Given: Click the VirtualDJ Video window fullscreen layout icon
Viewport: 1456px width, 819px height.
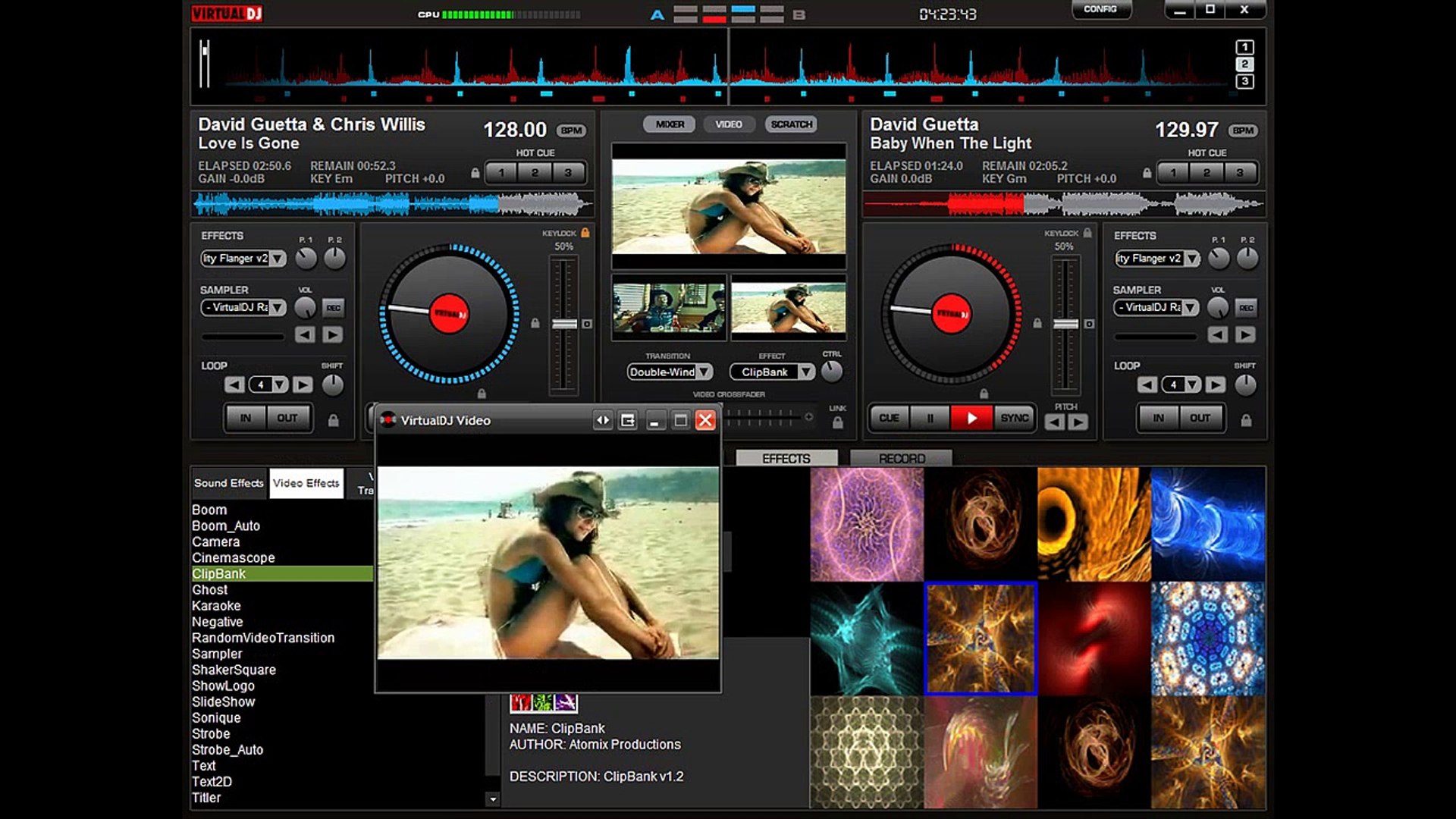Looking at the screenshot, I should pos(628,420).
